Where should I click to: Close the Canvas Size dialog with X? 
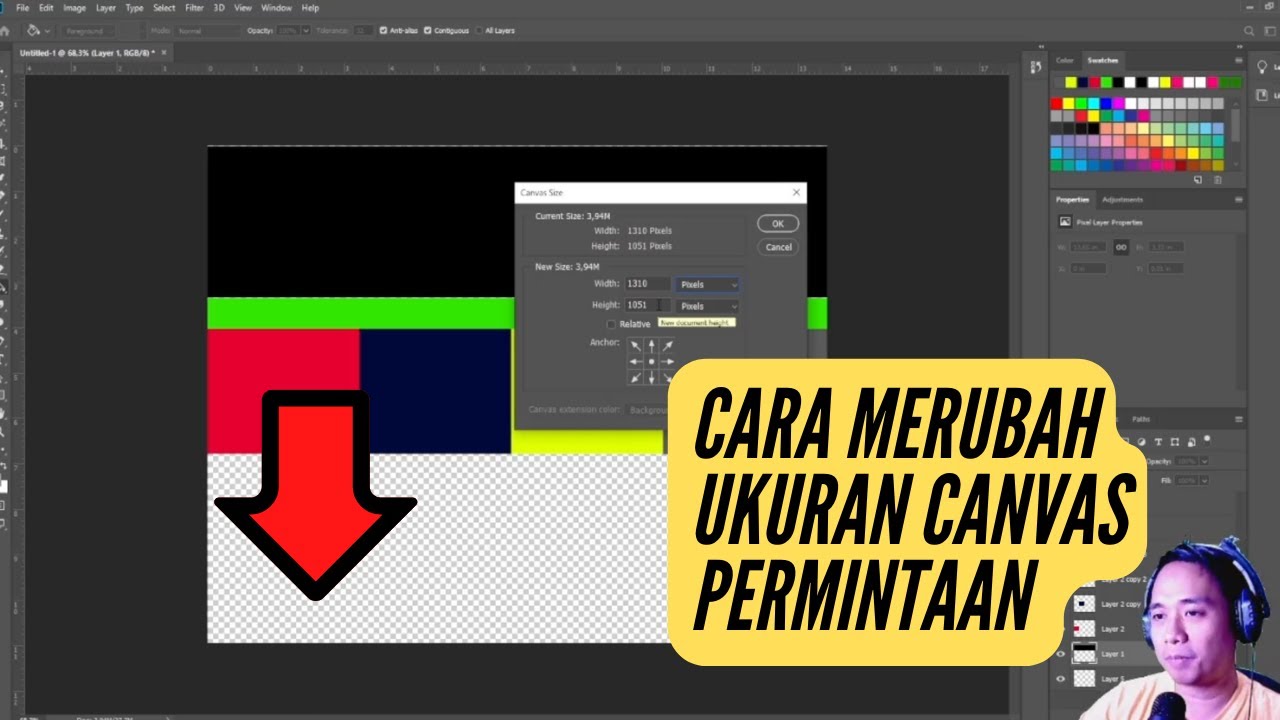tap(796, 192)
